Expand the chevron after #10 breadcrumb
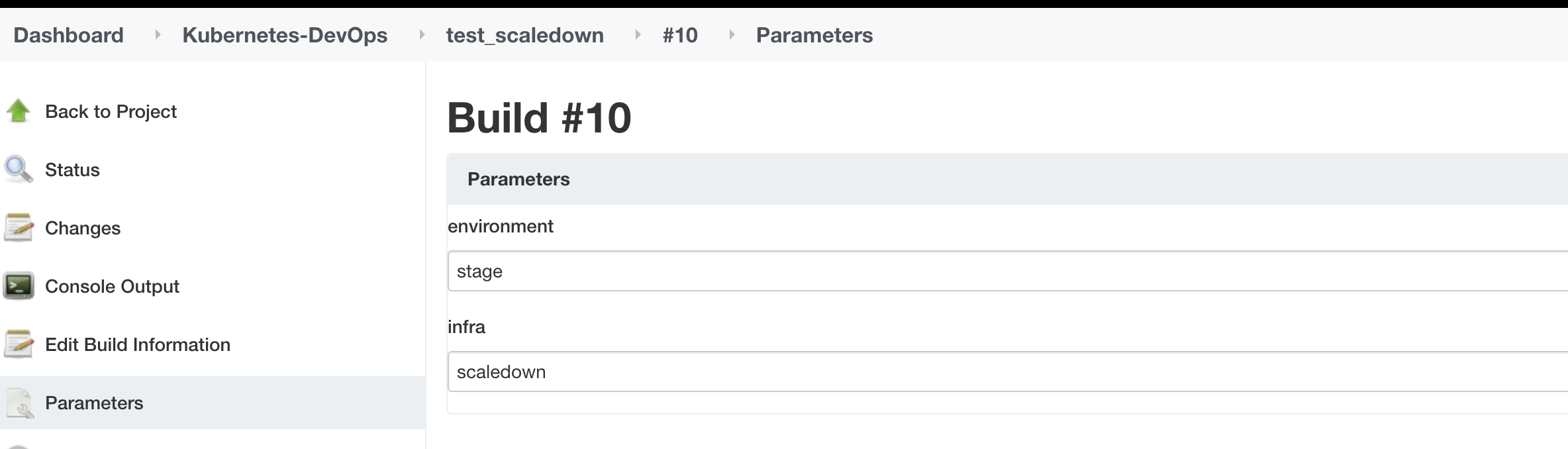Screen dimensions: 1568x449 point(731,35)
